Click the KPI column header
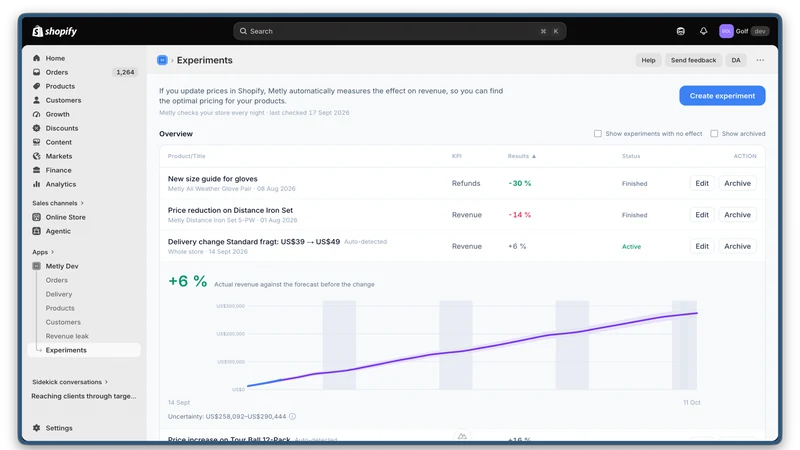Viewport: 800px width, 450px height. point(457,156)
